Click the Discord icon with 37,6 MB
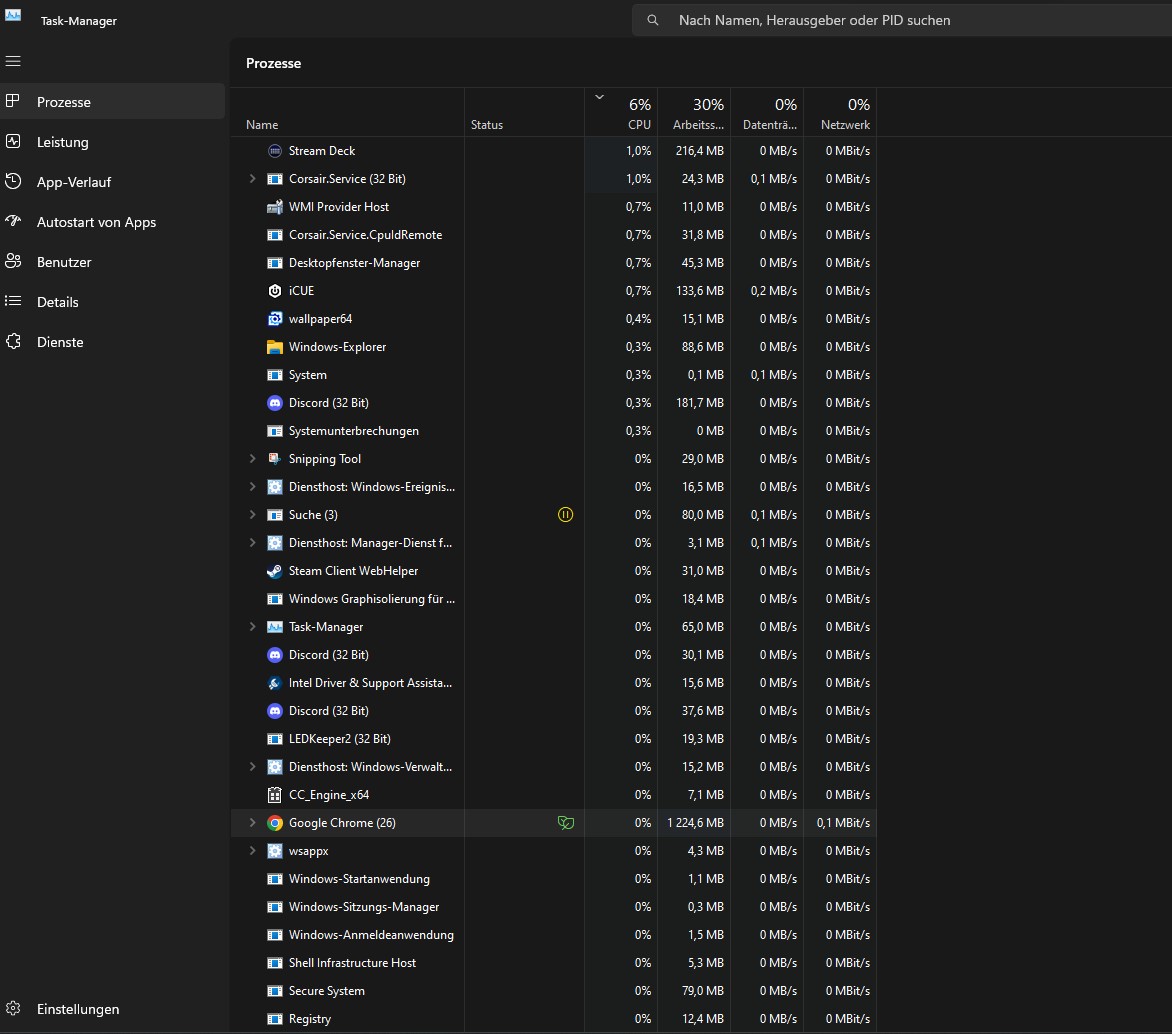1172x1034 pixels. coord(275,711)
